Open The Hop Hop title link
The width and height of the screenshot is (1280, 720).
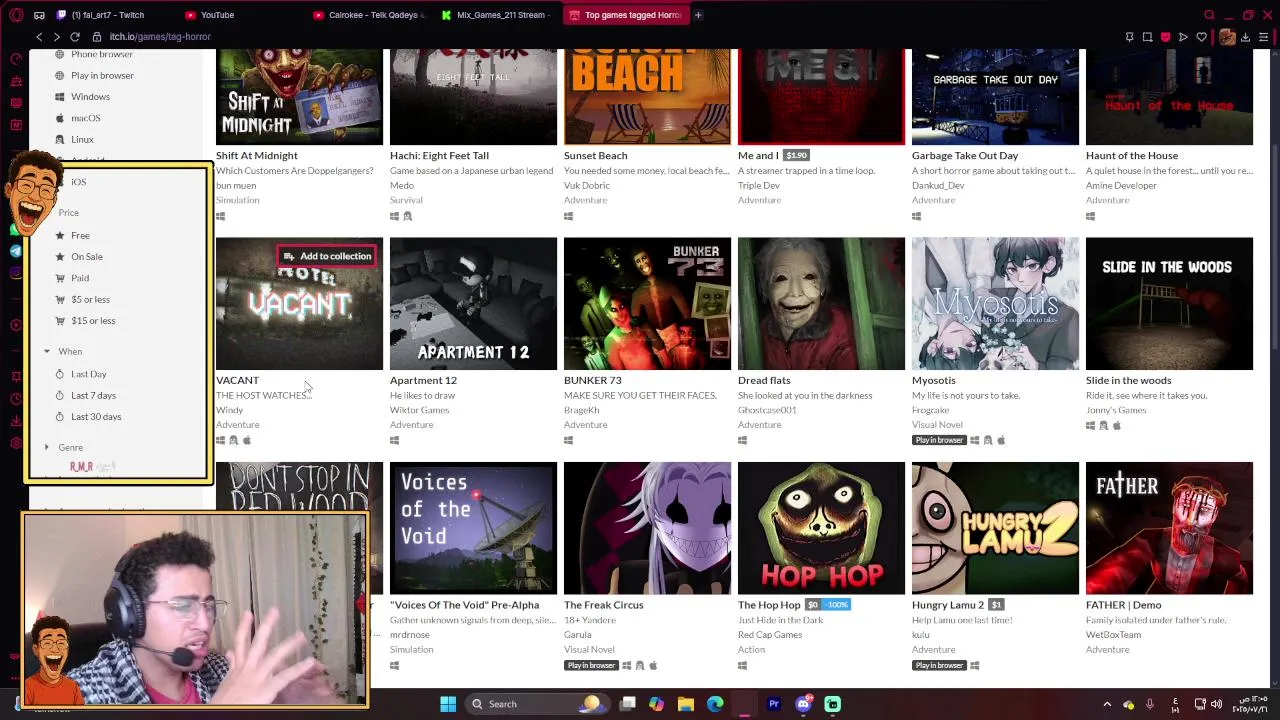coord(769,605)
